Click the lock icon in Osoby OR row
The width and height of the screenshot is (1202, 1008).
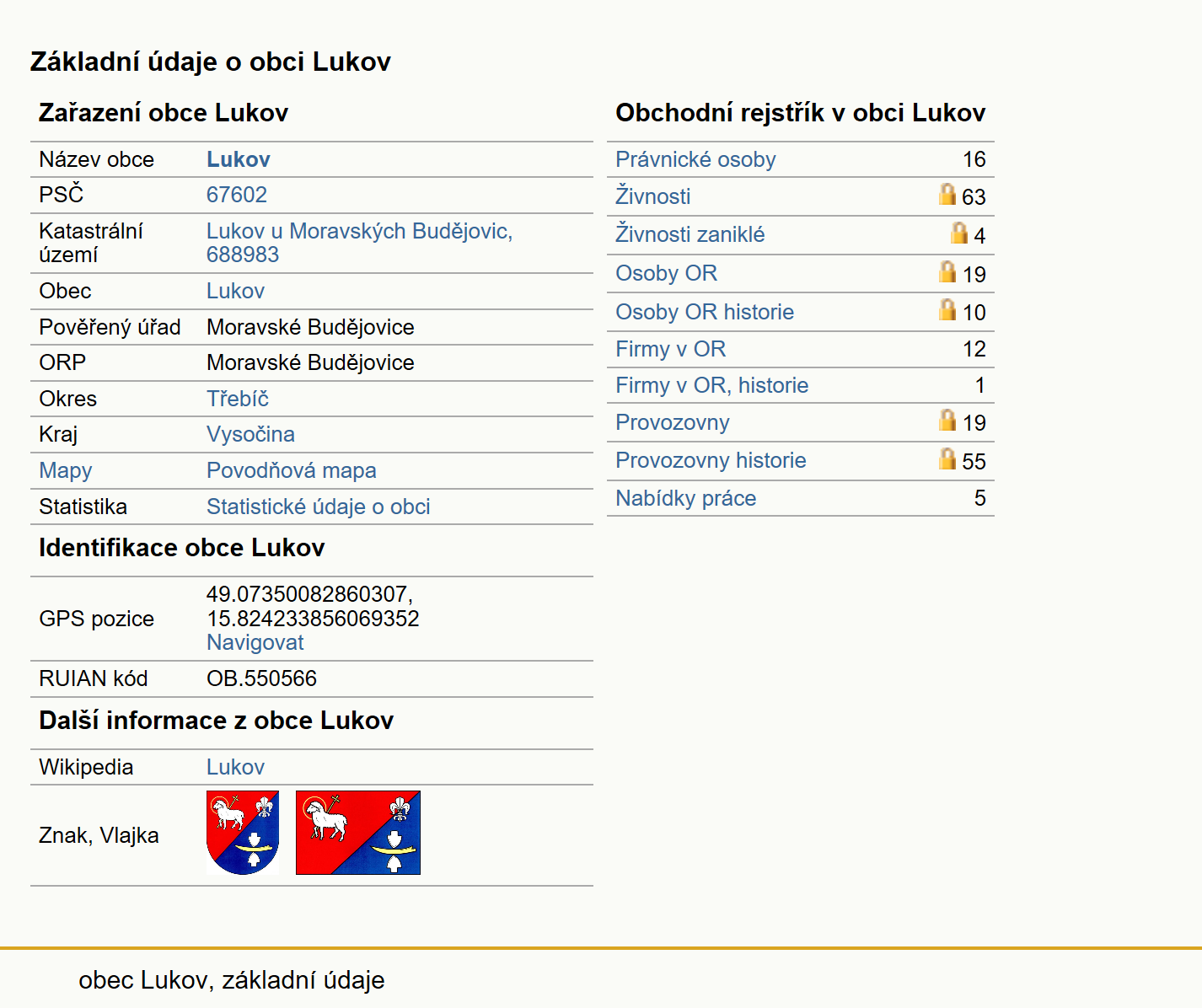click(x=947, y=271)
